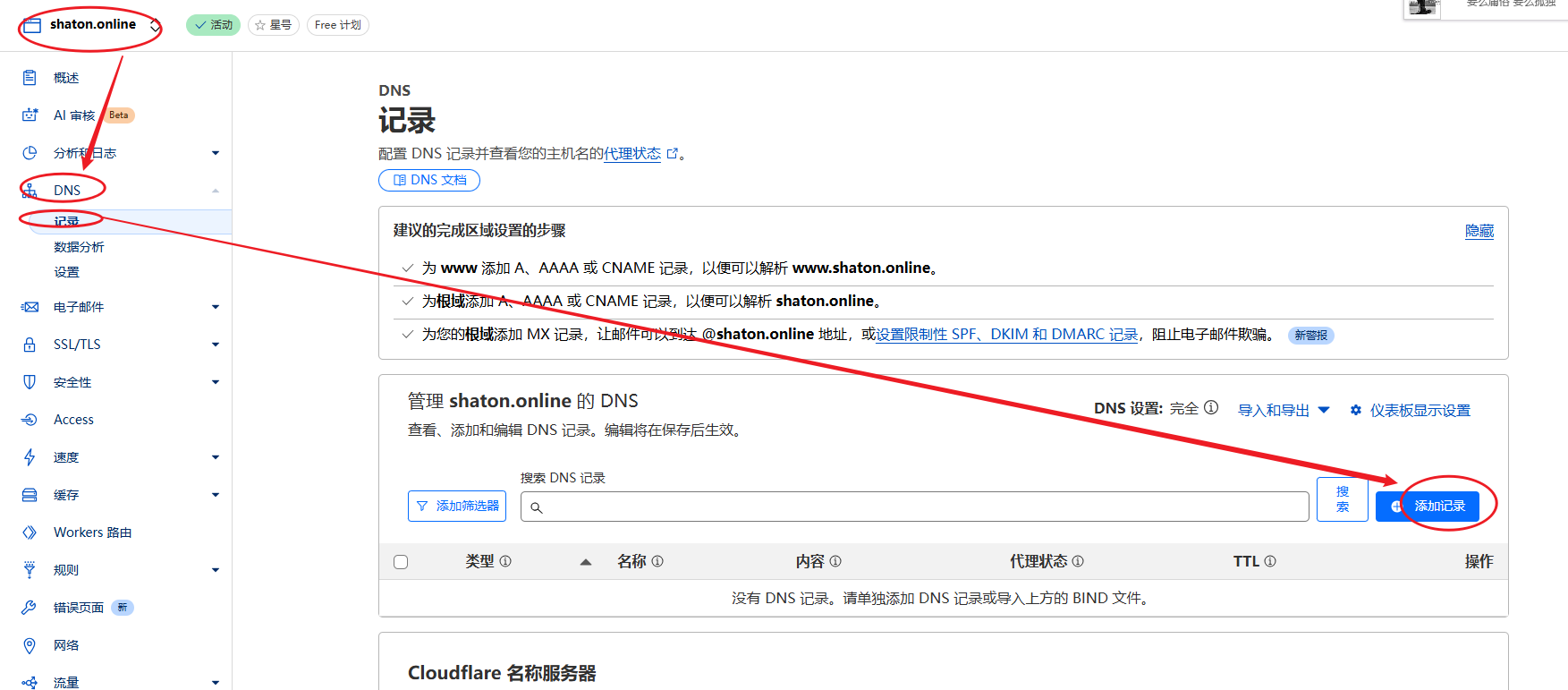Open the 导入和导出 dropdown
Viewport: 1568px width, 690px height.
pyautogui.click(x=1284, y=410)
